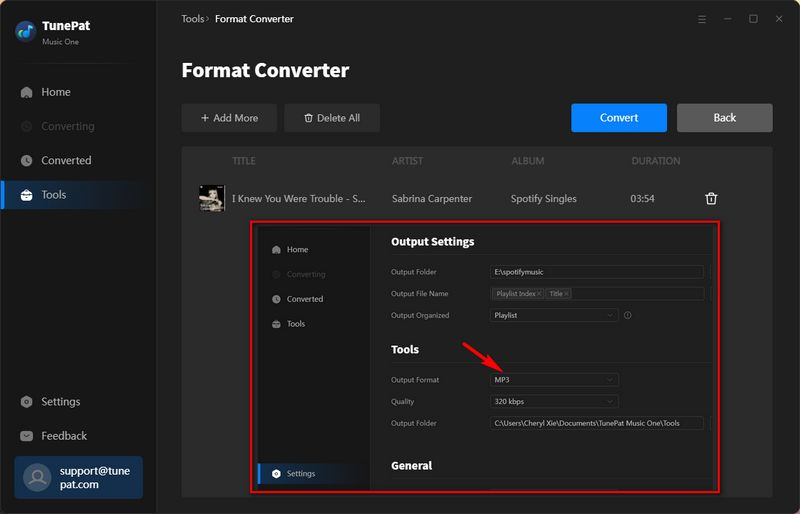This screenshot has height=514, width=800.
Task: Expand the Output Format MP3 dropdown
Action: pos(554,380)
